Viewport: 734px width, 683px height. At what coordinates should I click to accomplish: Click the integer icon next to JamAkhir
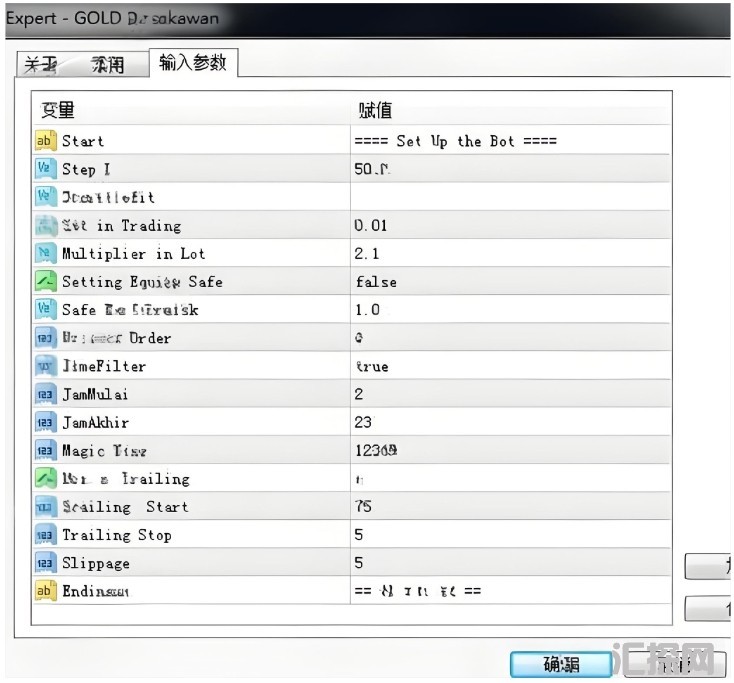pos(46,422)
